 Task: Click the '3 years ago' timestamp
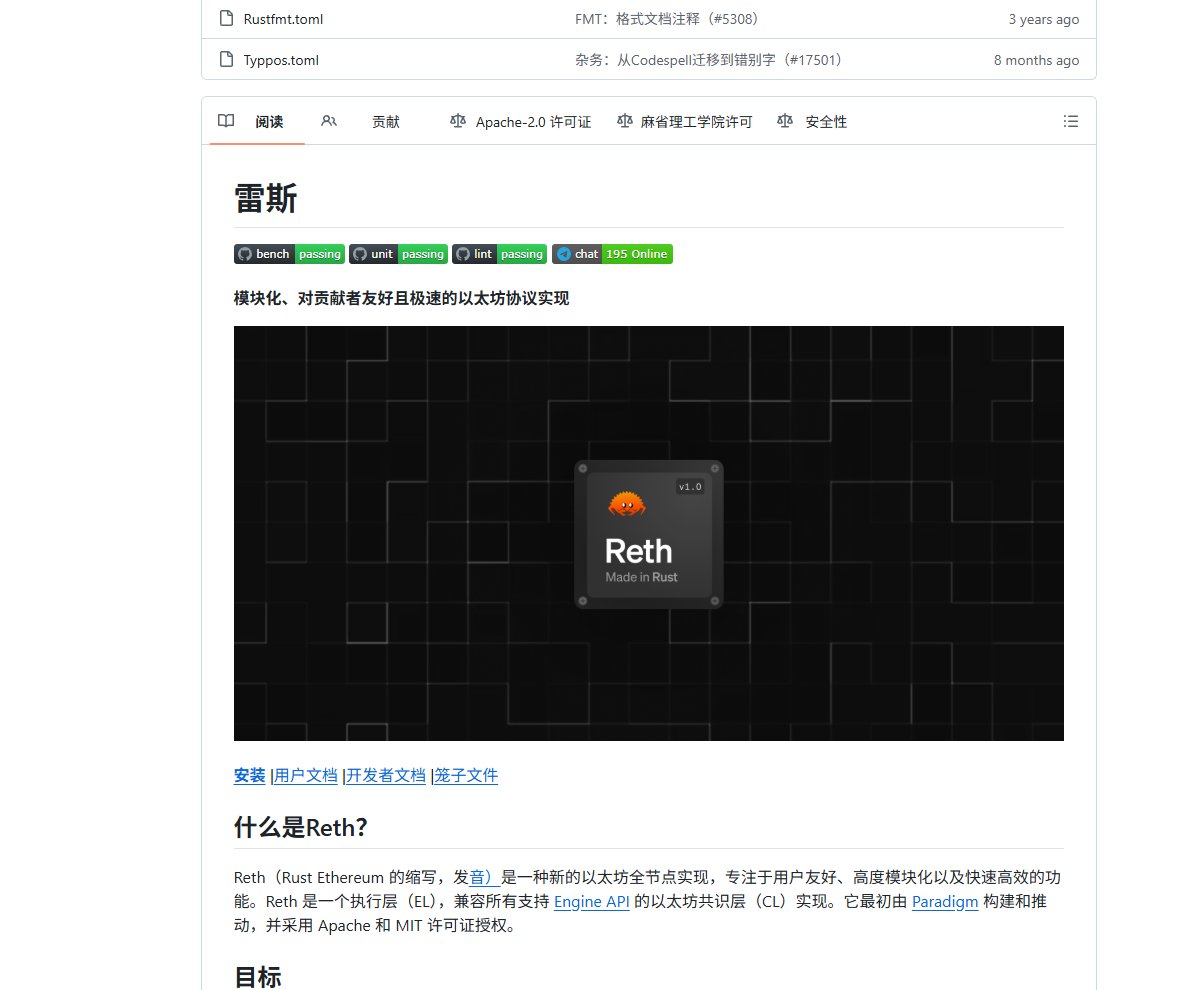pos(1043,19)
